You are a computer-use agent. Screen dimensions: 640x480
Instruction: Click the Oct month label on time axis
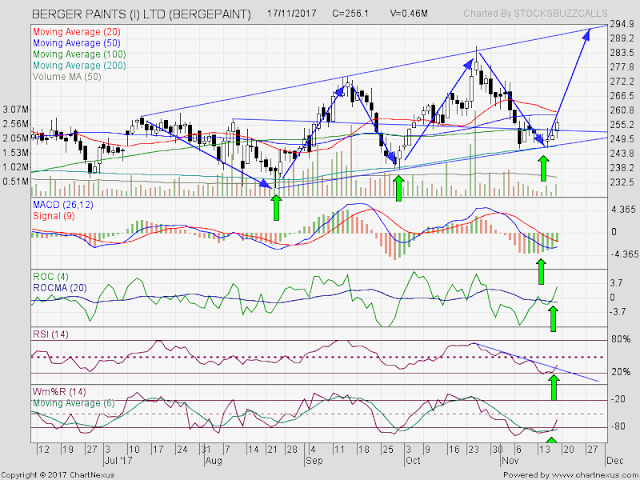(x=413, y=461)
